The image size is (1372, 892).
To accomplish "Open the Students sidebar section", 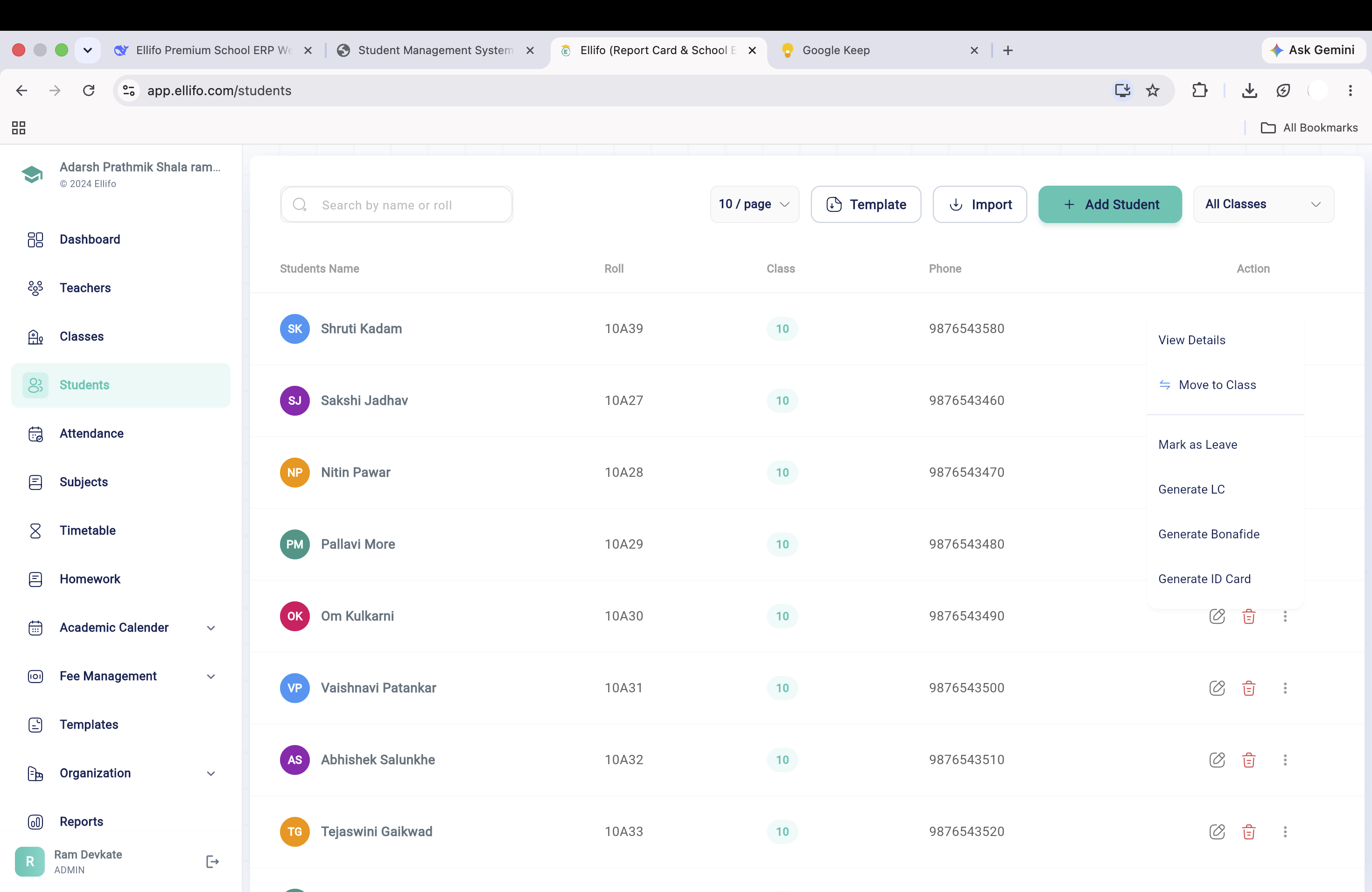I will (120, 385).
